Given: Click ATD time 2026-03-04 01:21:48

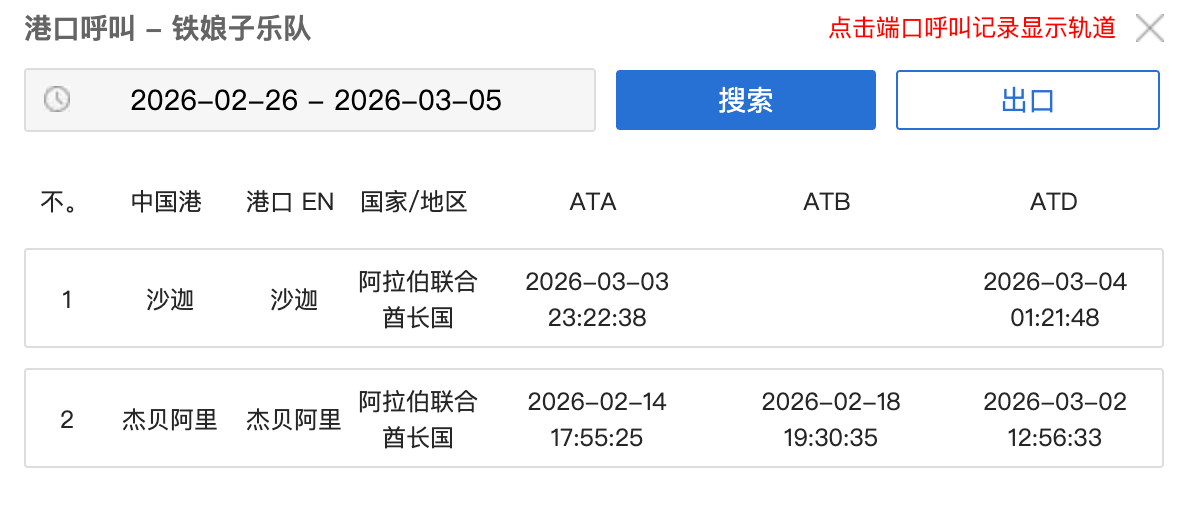Looking at the screenshot, I should (1054, 299).
